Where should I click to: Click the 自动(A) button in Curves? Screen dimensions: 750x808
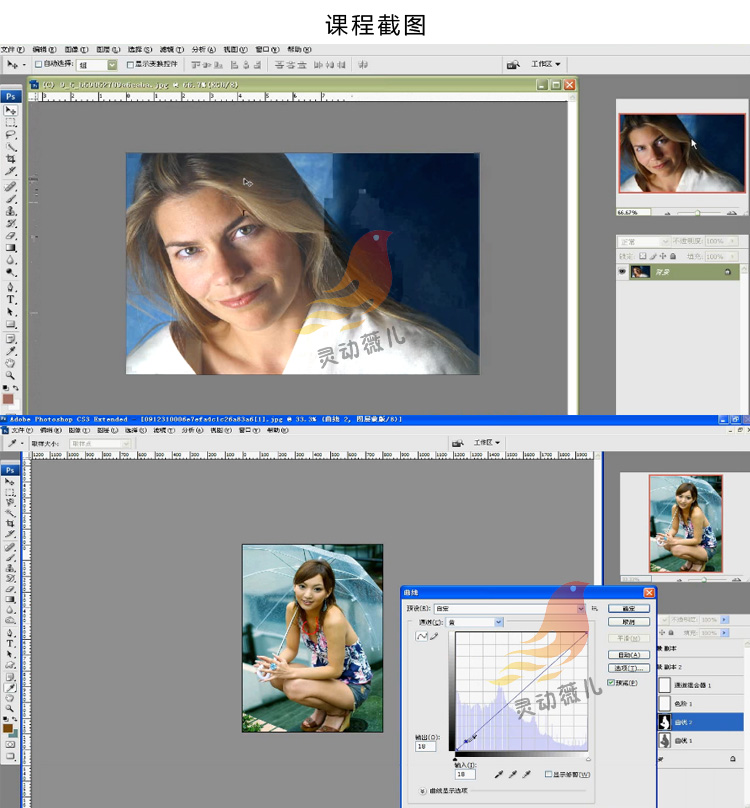pyautogui.click(x=628, y=654)
